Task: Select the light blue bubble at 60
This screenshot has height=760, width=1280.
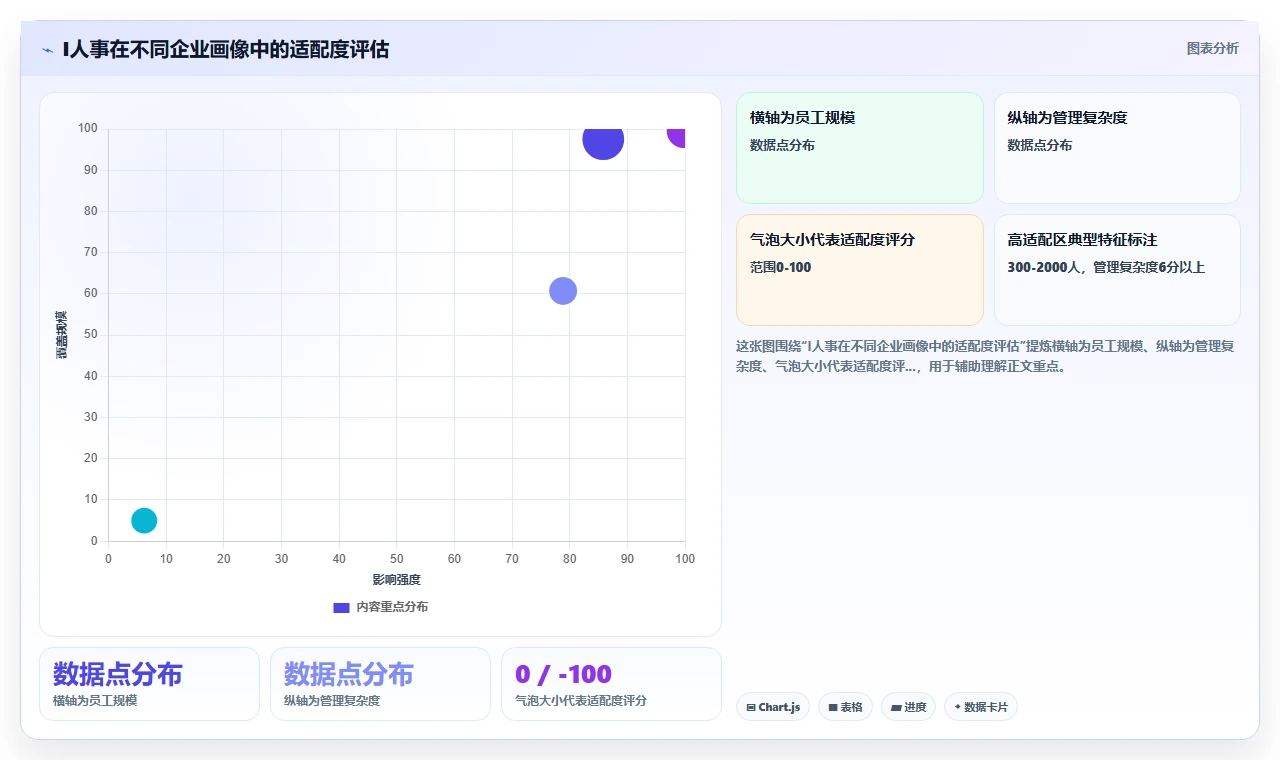Action: (563, 291)
